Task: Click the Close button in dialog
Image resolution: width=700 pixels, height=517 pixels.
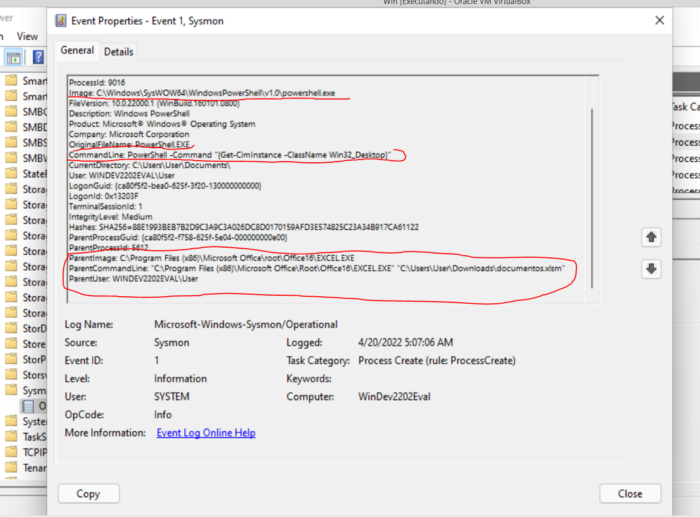Action: [x=630, y=493]
